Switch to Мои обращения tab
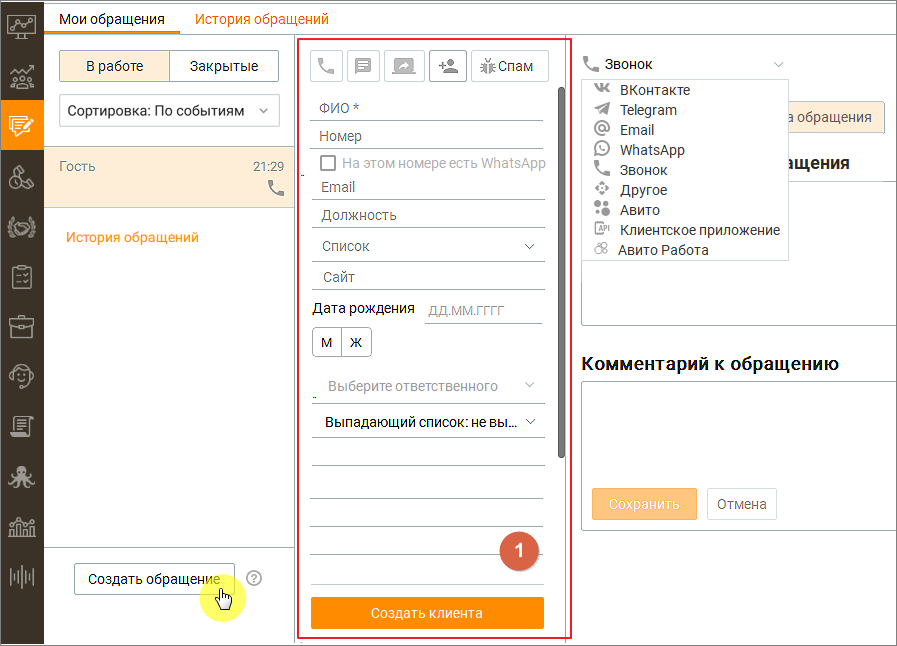 tap(112, 19)
